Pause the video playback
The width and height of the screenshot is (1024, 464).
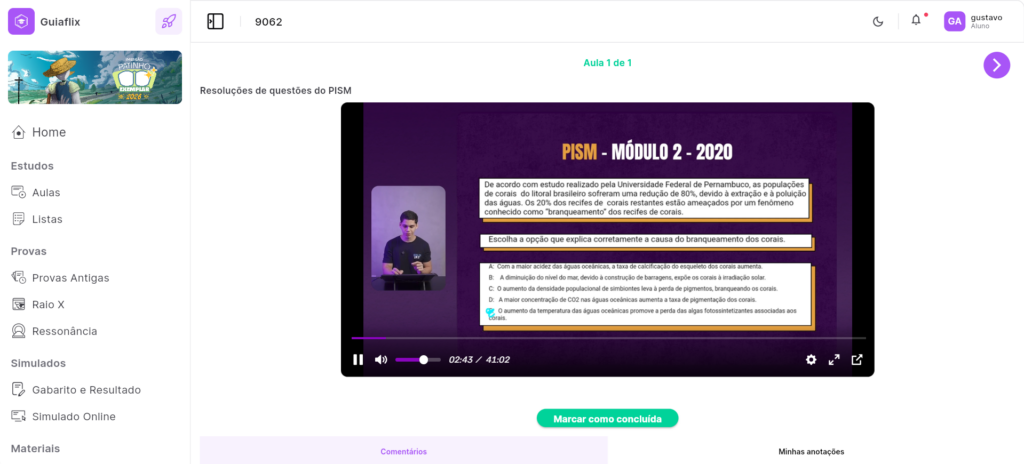(x=358, y=360)
